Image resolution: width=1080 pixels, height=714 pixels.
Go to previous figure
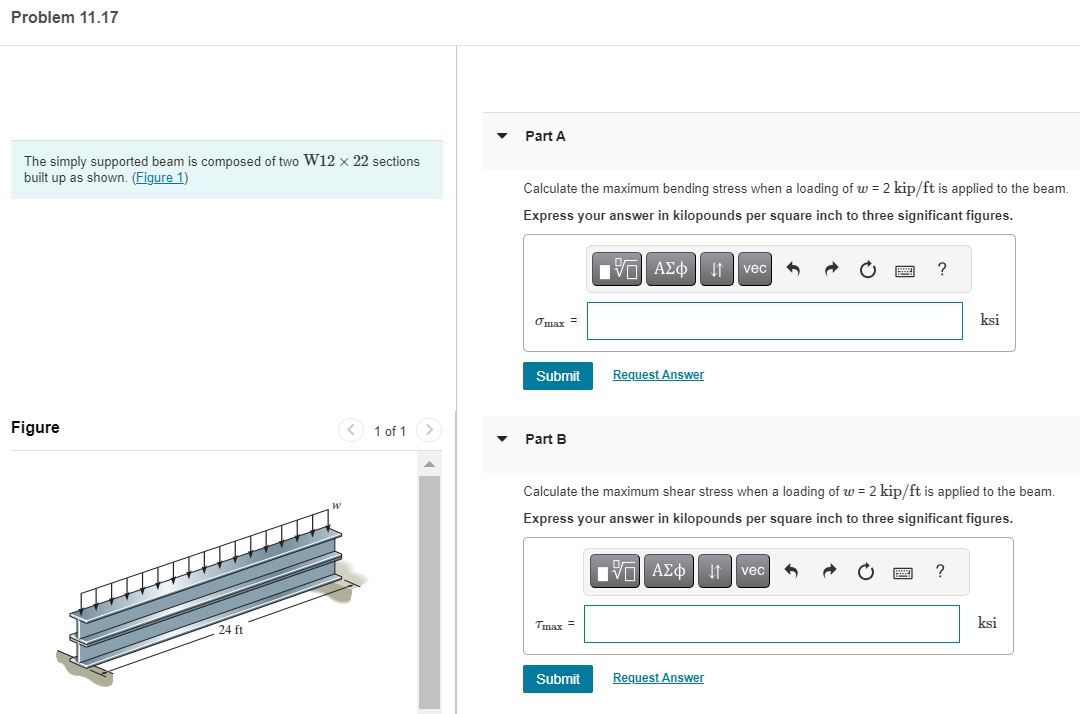351,430
